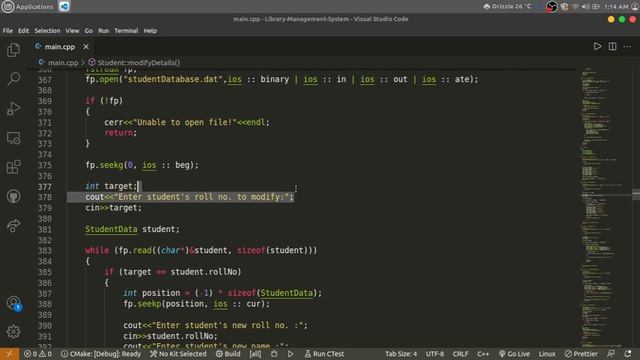Image resolution: width=640 pixels, height=360 pixels.
Task: Open the feedback icon in the status bar
Action: coord(611,354)
